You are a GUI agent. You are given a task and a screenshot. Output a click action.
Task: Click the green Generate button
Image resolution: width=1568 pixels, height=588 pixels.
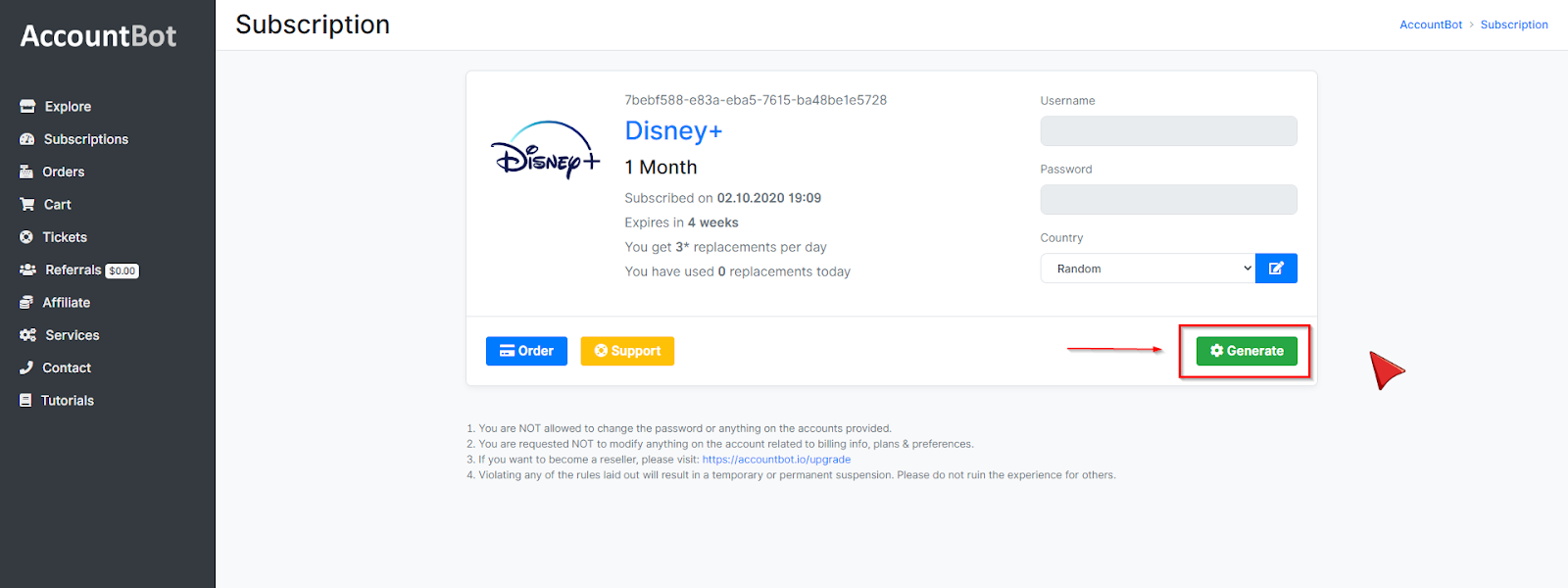pyautogui.click(x=1247, y=351)
